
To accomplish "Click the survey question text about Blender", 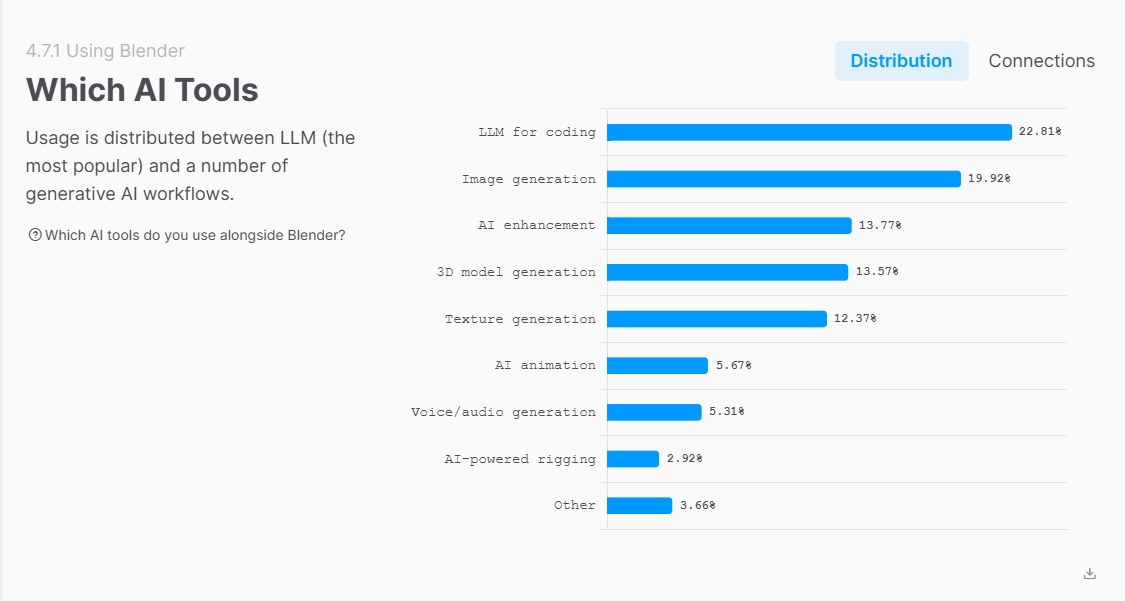I will coord(195,235).
